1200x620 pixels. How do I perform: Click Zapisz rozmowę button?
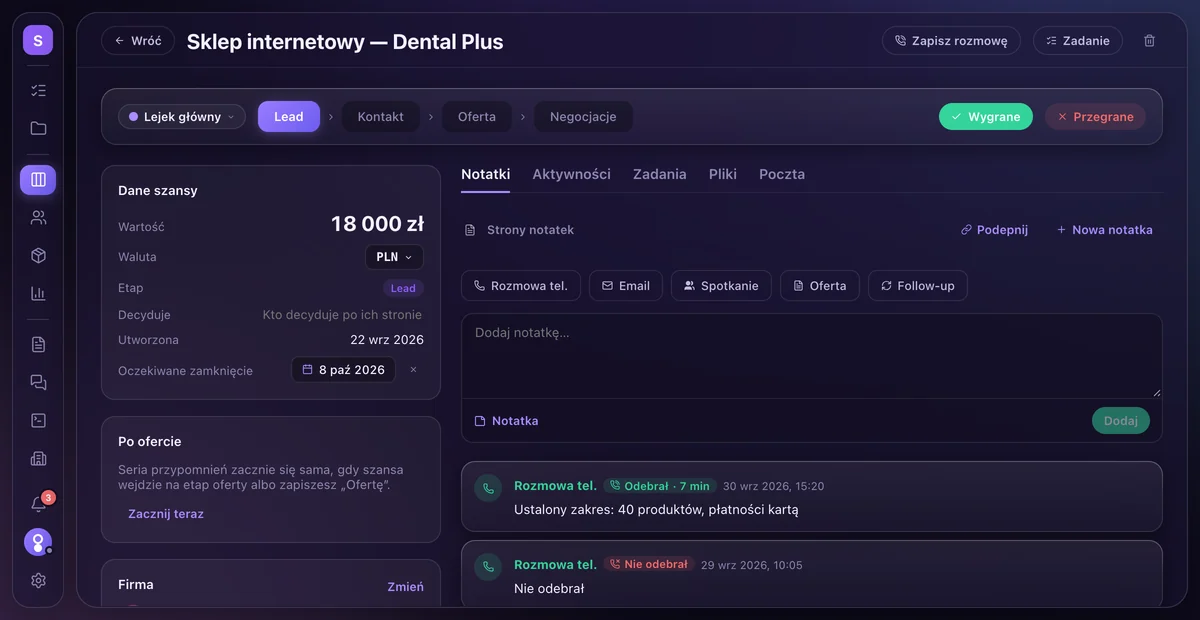coord(951,41)
